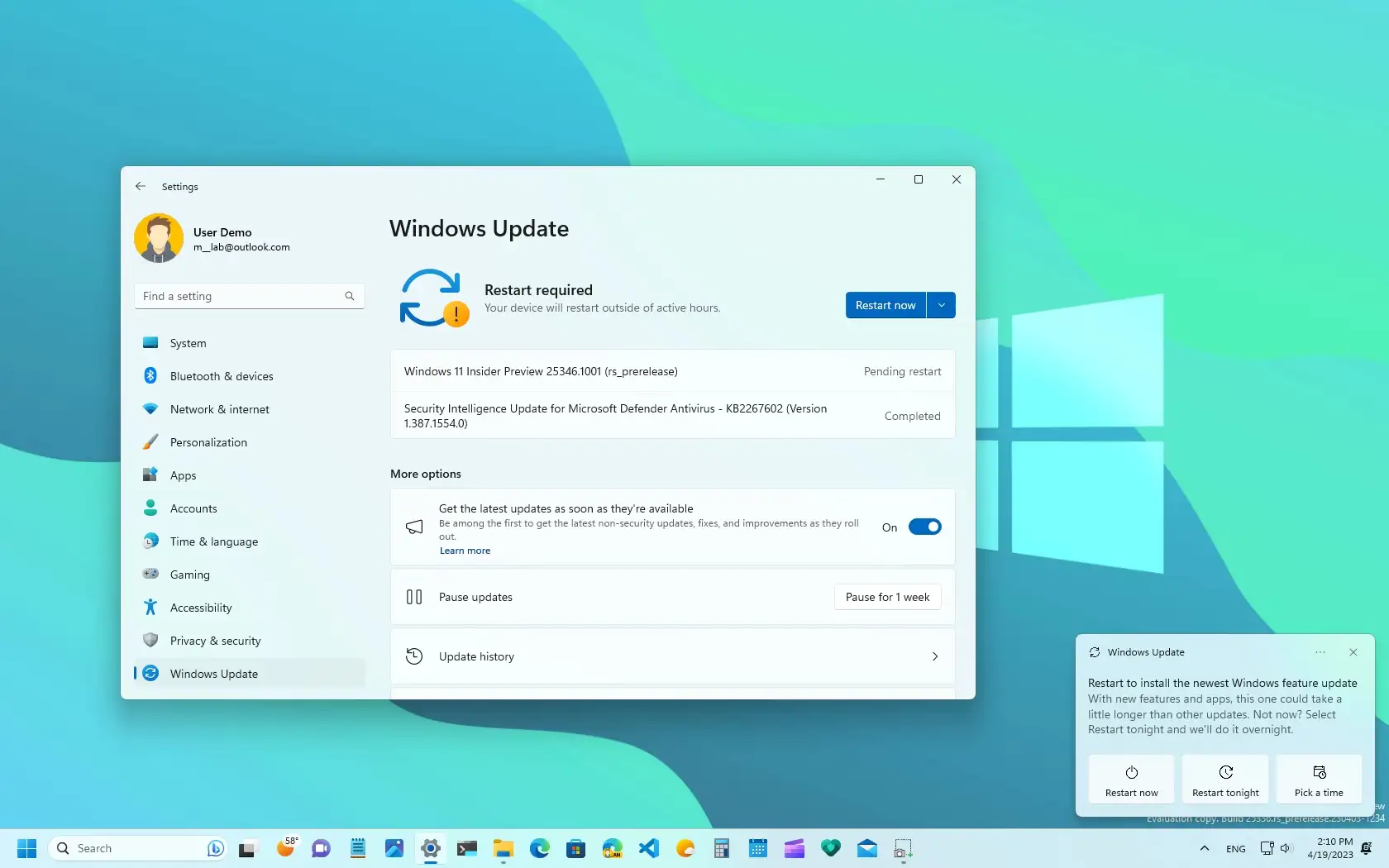
Task: Open the clock showing 2:10 PM
Action: 1329,848
